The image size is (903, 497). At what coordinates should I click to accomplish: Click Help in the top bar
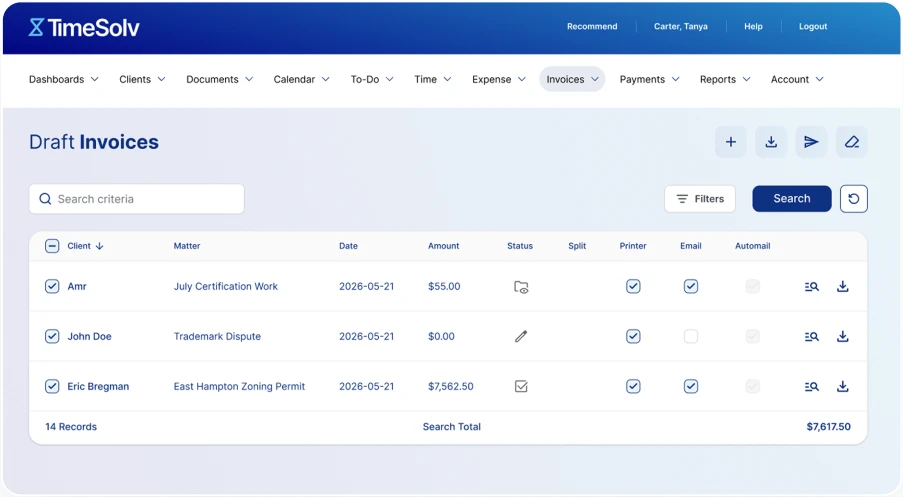pyautogui.click(x=753, y=27)
